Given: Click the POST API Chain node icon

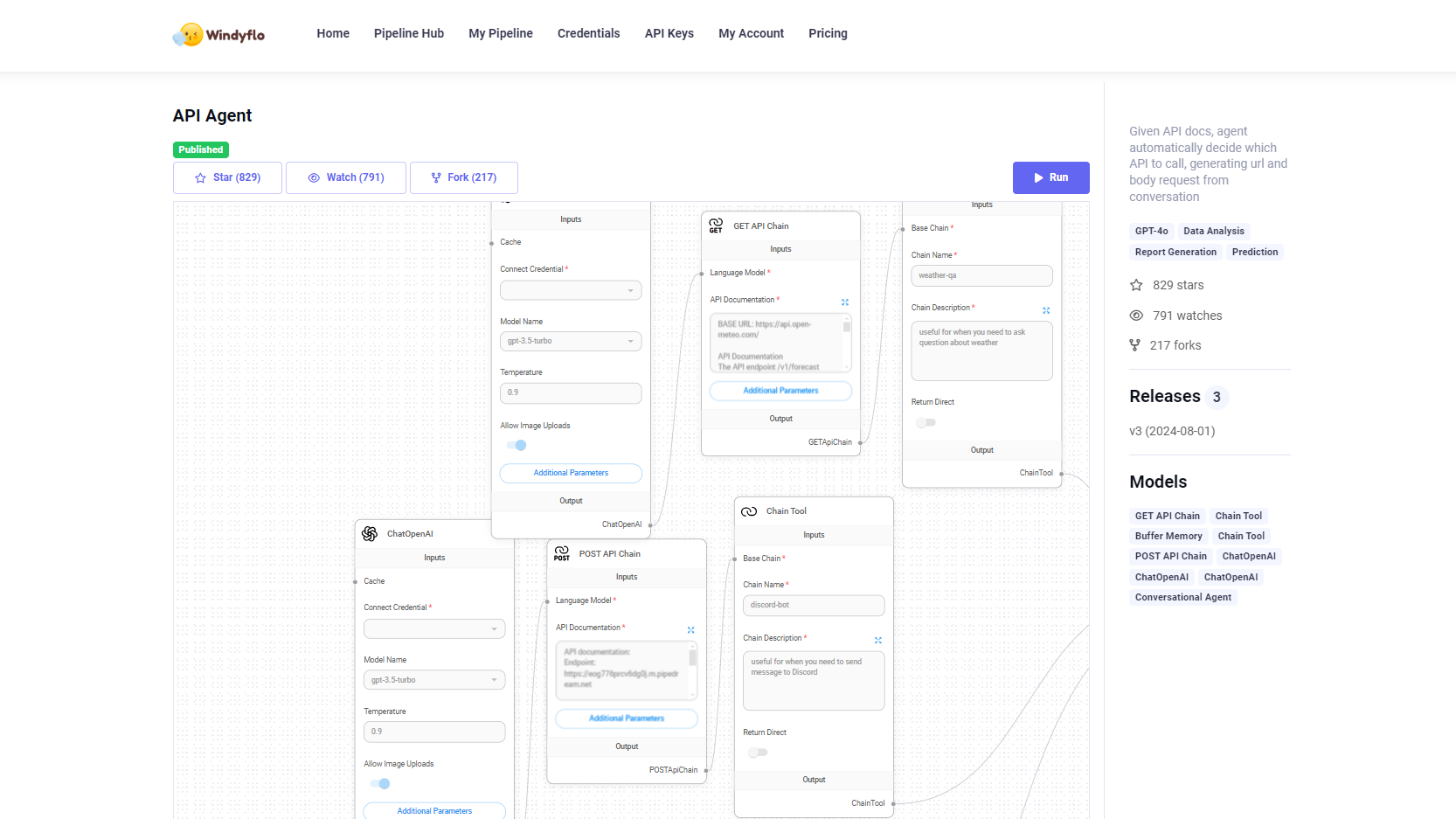Looking at the screenshot, I should pos(562,553).
